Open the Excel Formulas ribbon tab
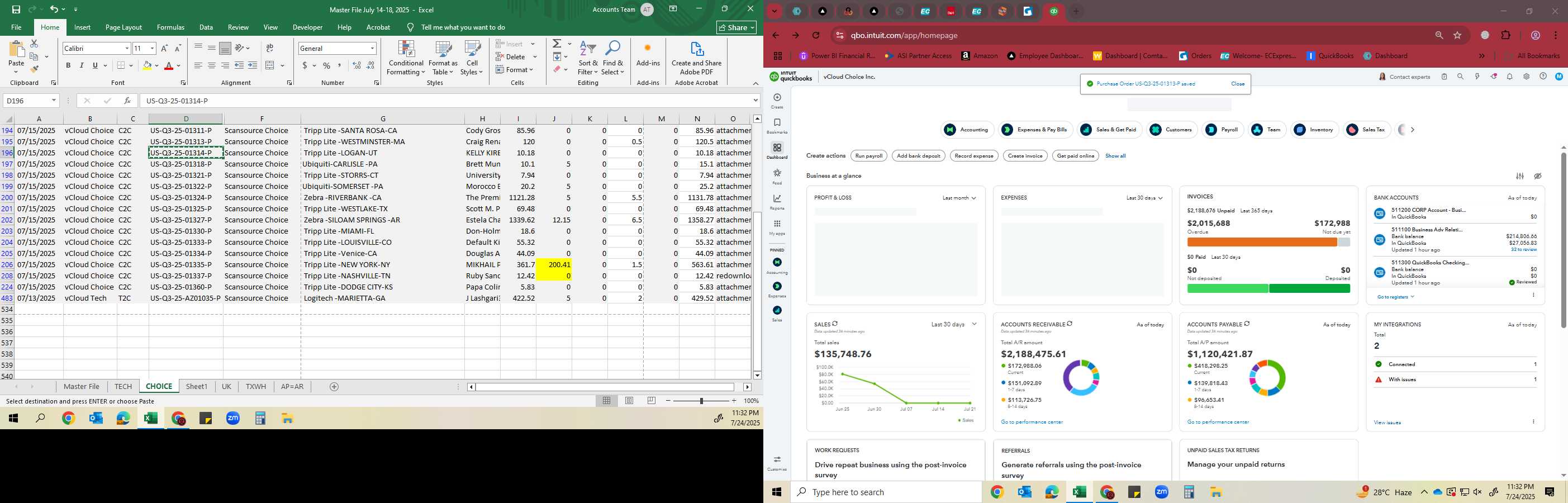Image resolution: width=1568 pixels, height=503 pixels. click(170, 27)
